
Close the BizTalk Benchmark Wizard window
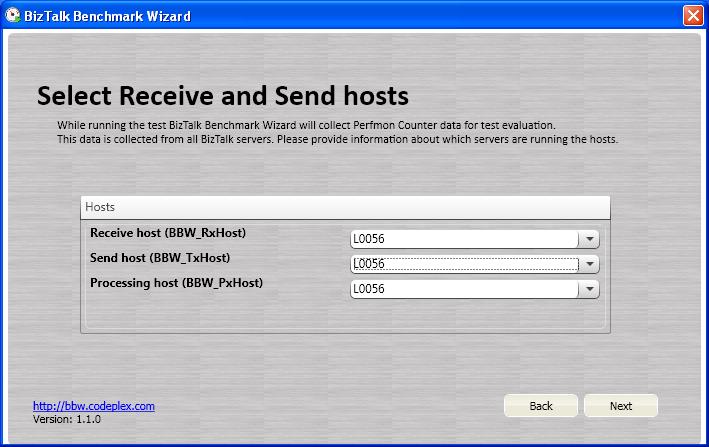pos(693,16)
